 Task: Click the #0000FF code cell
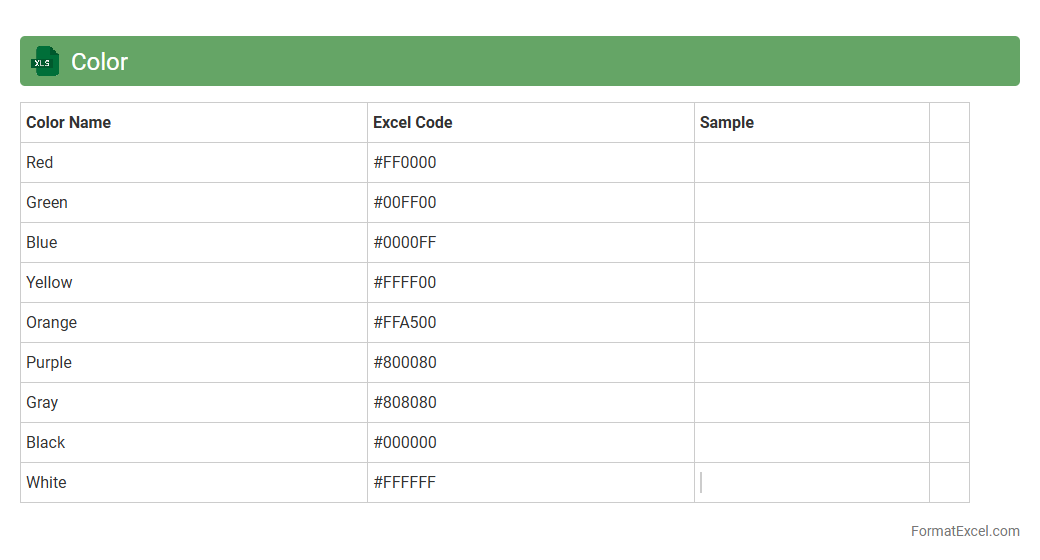[405, 242]
